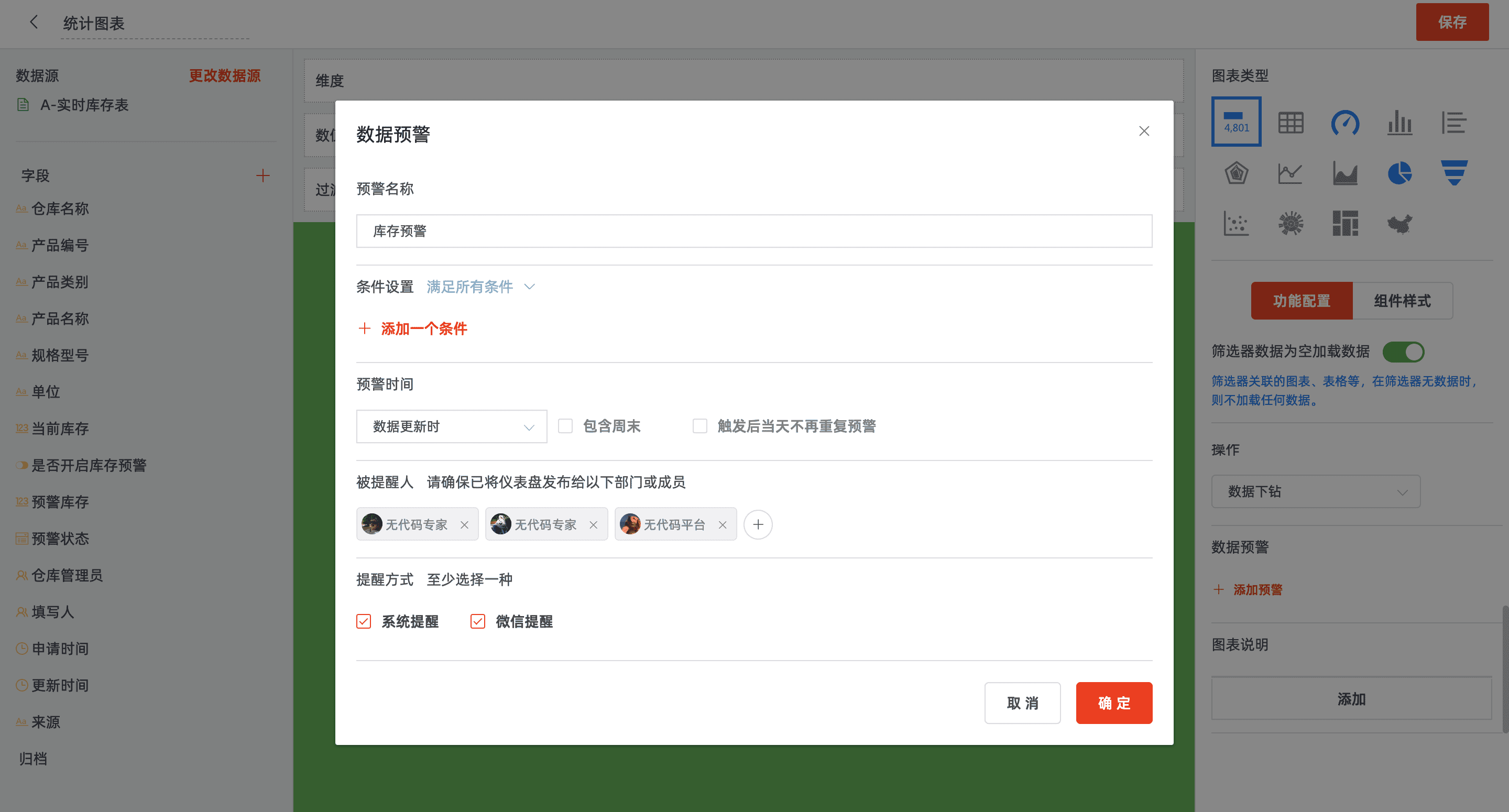Add another reminder recipient with plus button
Viewport: 1509px width, 812px height.
[x=758, y=524]
